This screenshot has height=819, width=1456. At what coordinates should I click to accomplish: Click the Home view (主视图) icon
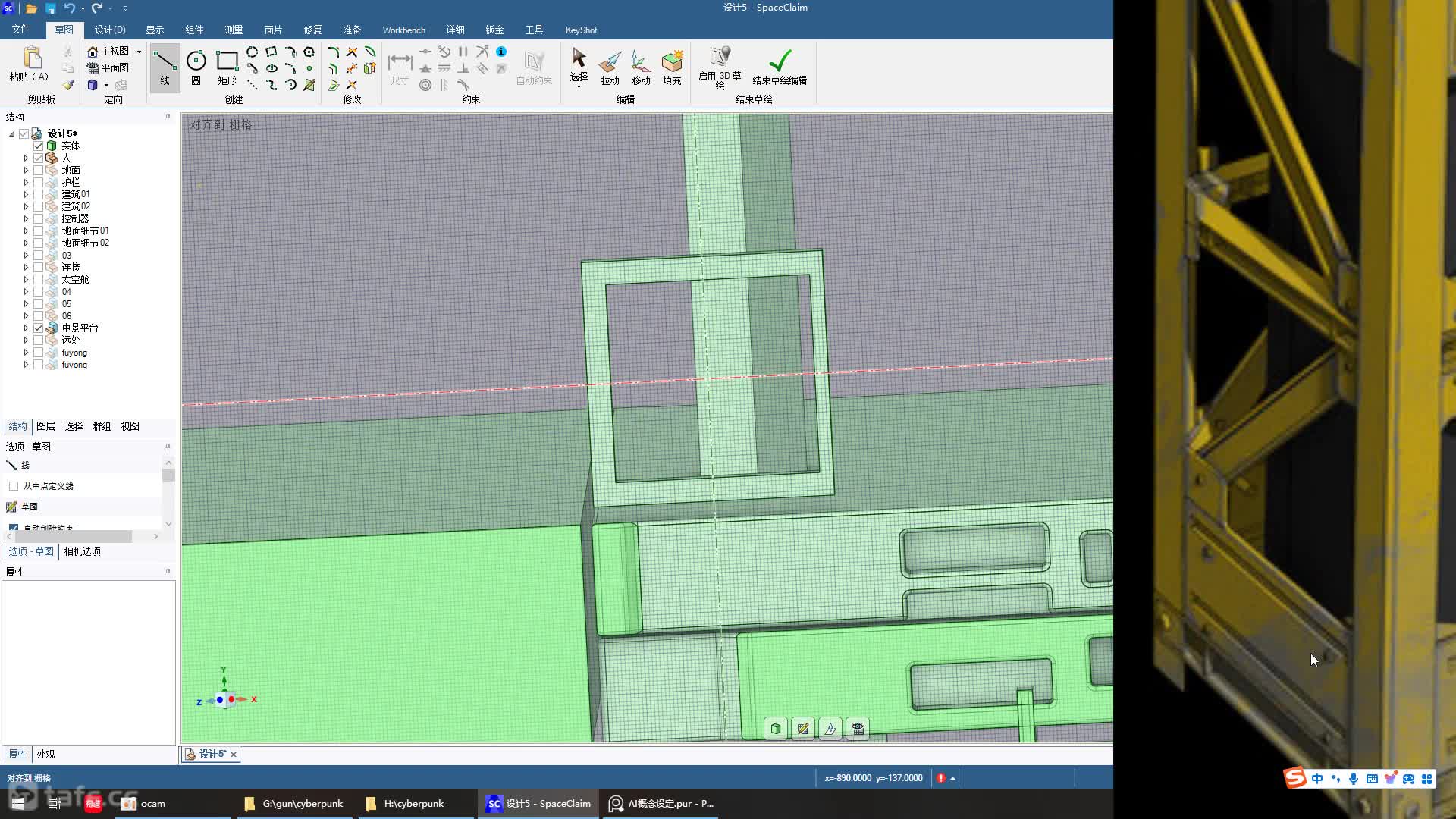(93, 51)
